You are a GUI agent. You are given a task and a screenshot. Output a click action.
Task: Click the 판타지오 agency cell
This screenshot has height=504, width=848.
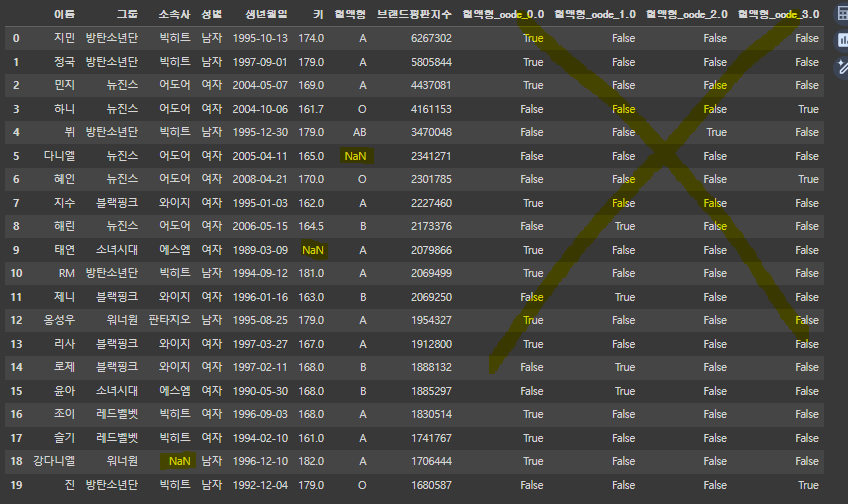coord(170,320)
